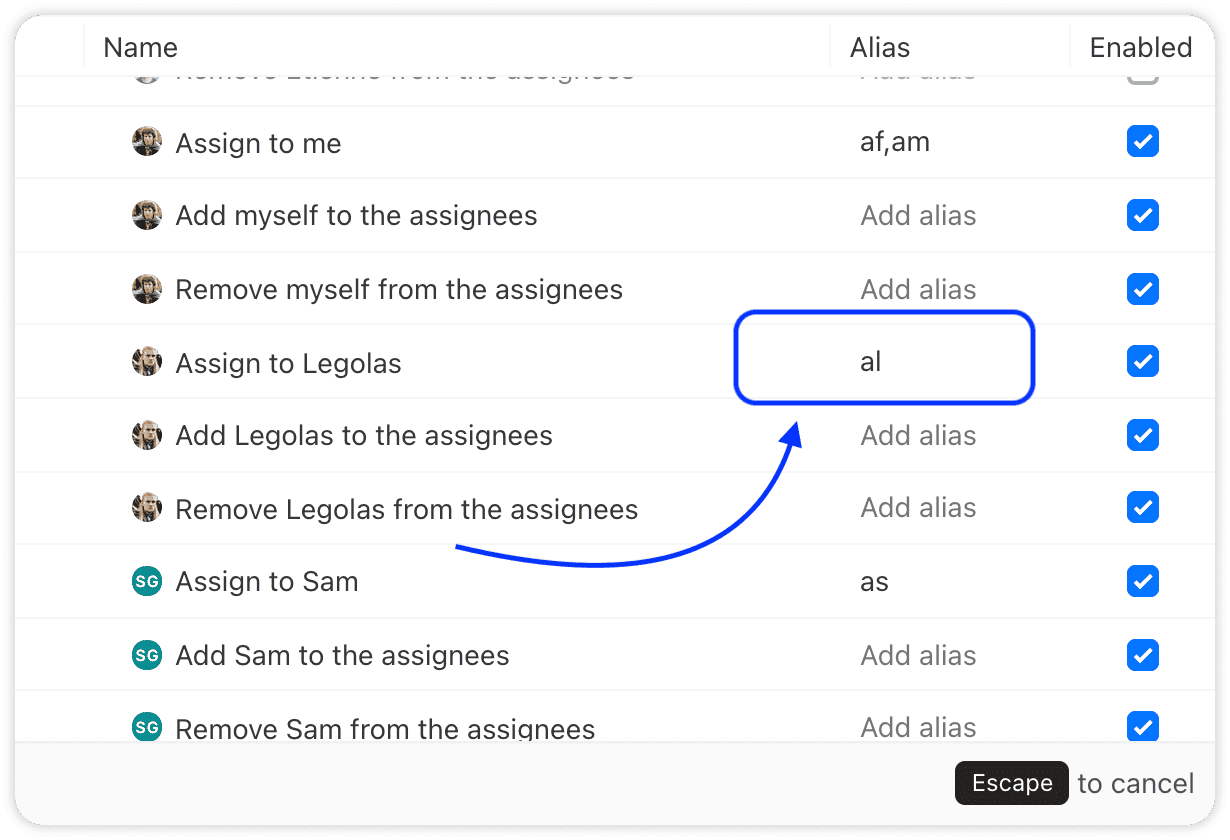
Task: Click avatar beside Remove Legolas from the assignees
Action: [x=147, y=508]
